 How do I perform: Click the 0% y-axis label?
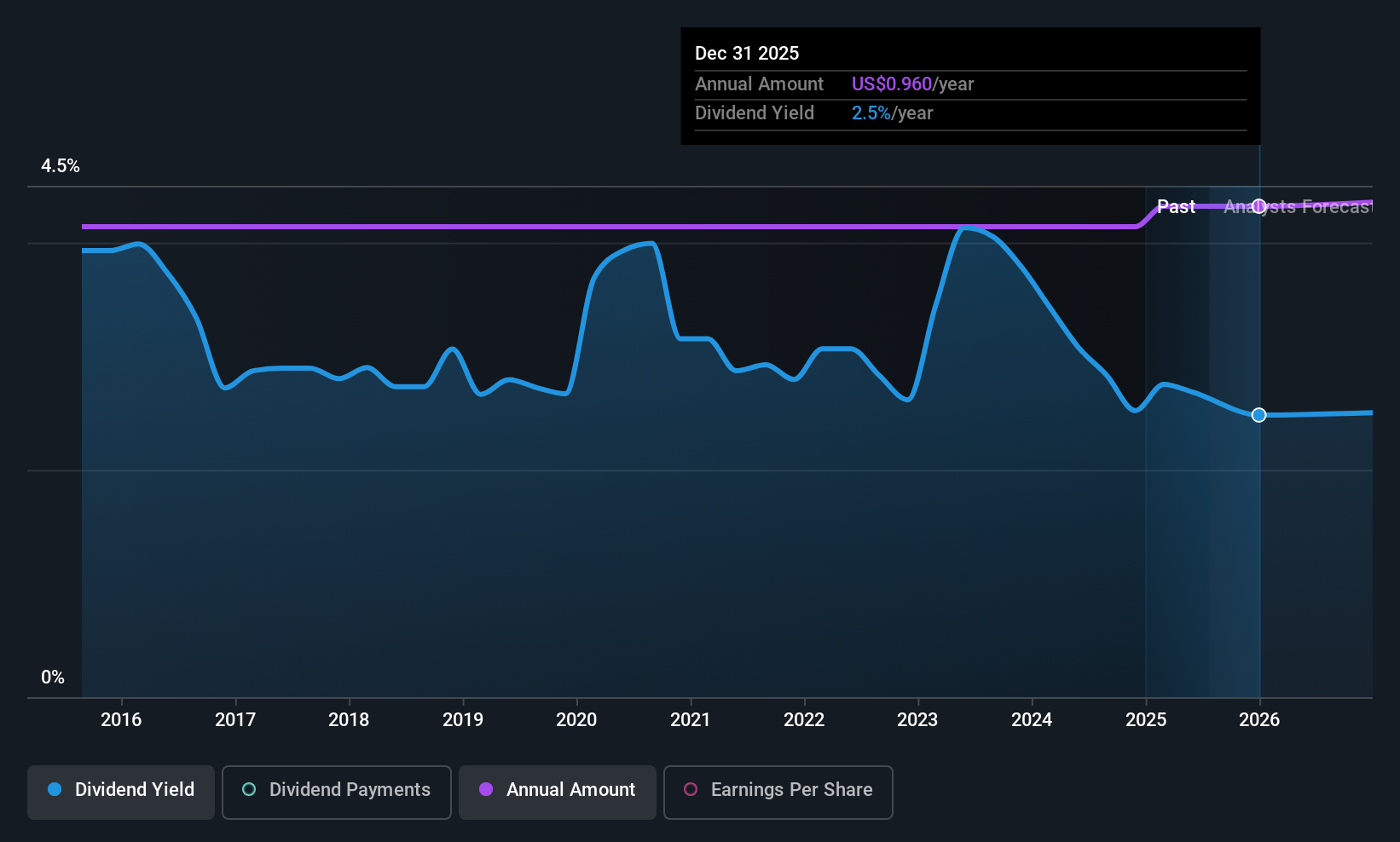tap(53, 678)
